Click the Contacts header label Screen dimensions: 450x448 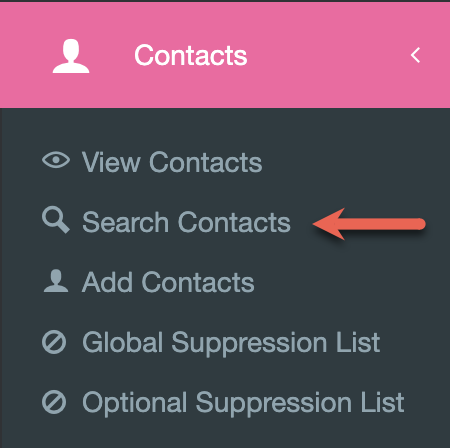click(x=190, y=55)
